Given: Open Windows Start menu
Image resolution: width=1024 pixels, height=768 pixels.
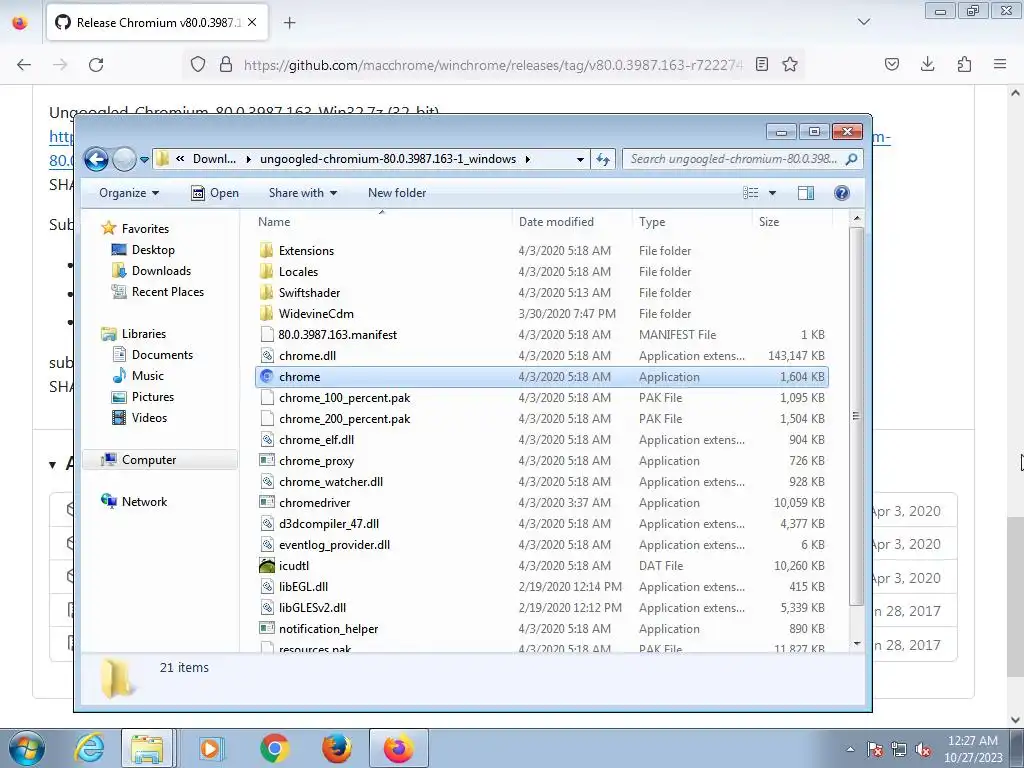Looking at the screenshot, I should (26, 748).
